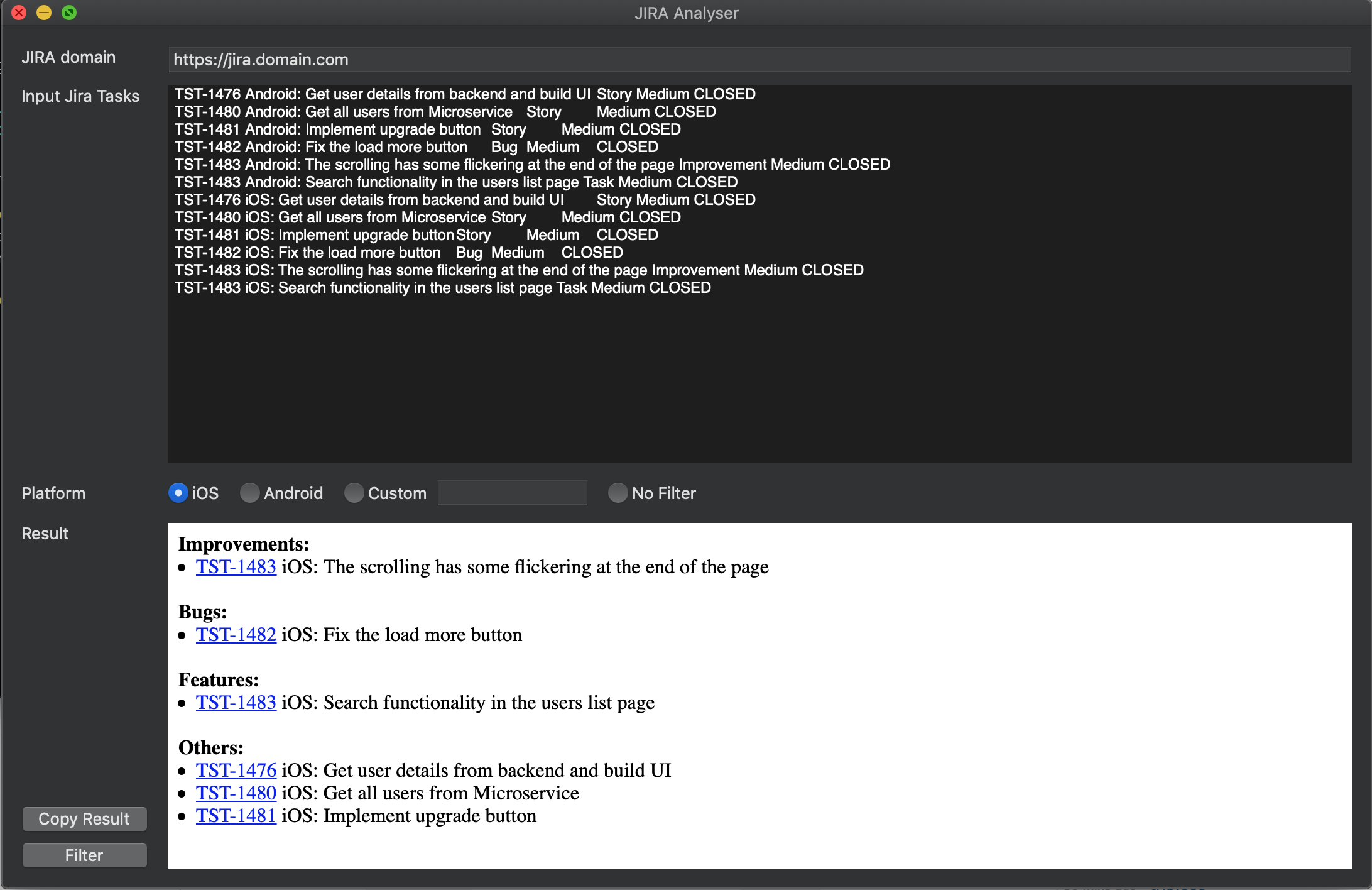Click inside the Input Jira Tasks text area
The image size is (1372, 890).
(759, 274)
